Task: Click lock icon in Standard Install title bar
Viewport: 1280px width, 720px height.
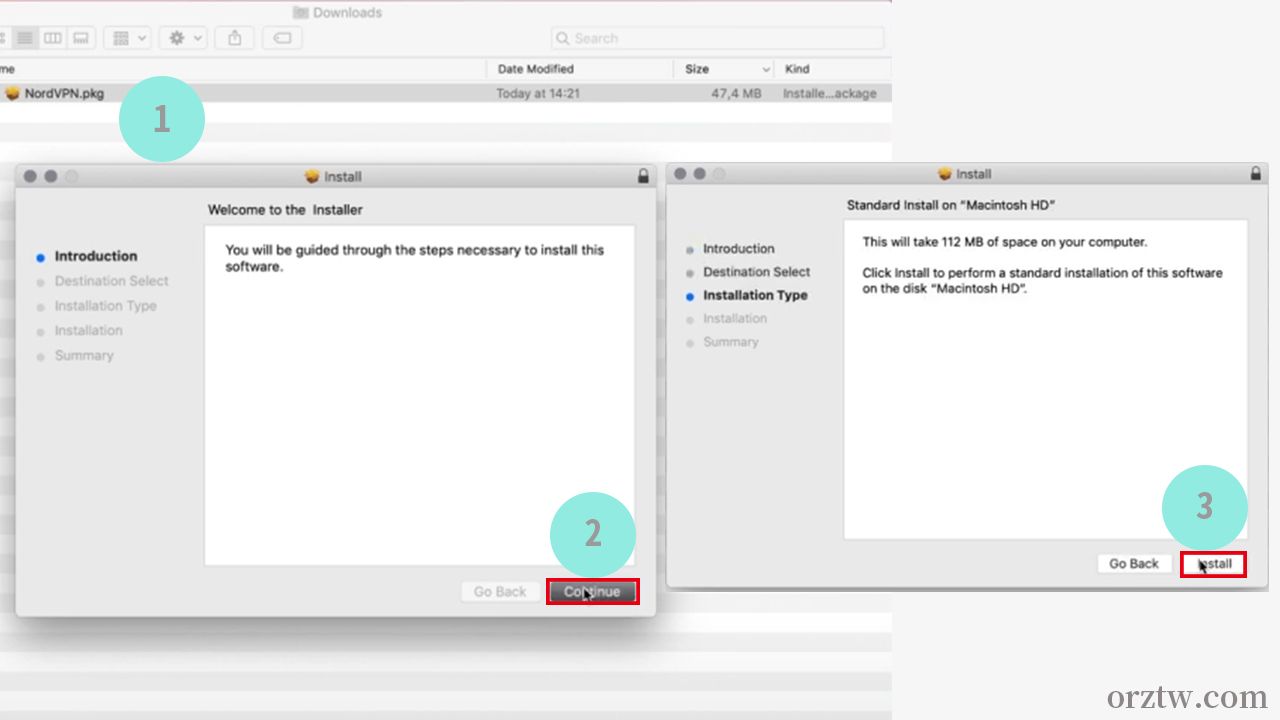Action: [1256, 174]
